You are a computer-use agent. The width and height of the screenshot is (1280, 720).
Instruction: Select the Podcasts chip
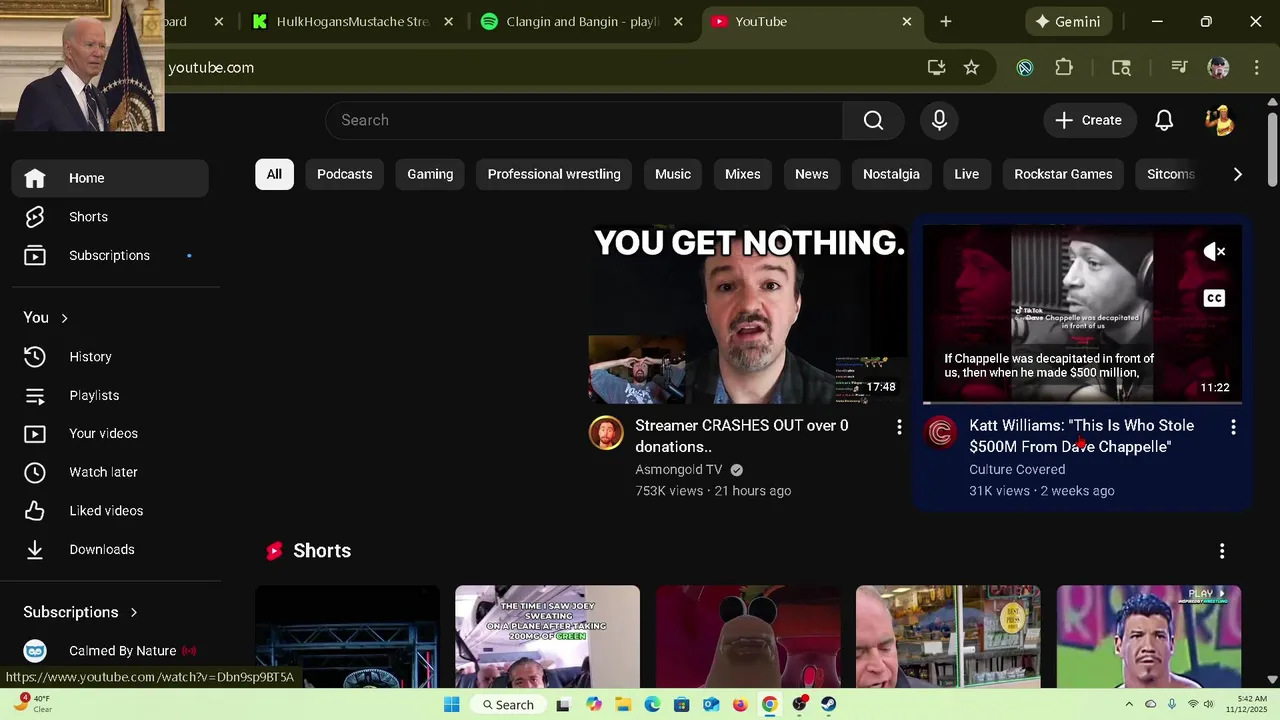point(344,174)
